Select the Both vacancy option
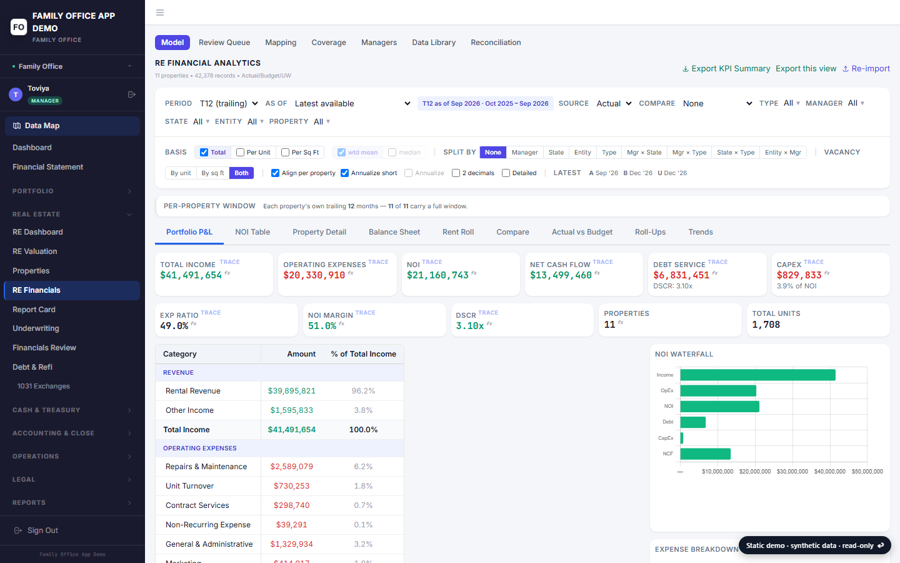The height and width of the screenshot is (563, 900). point(242,173)
